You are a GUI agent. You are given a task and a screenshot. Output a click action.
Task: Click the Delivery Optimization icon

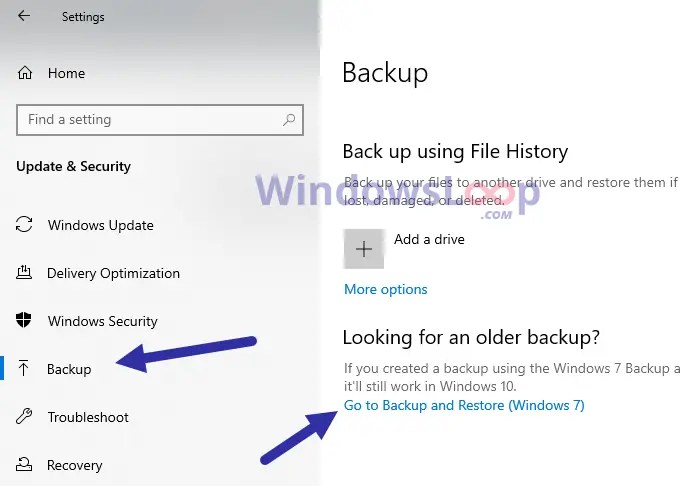24,272
